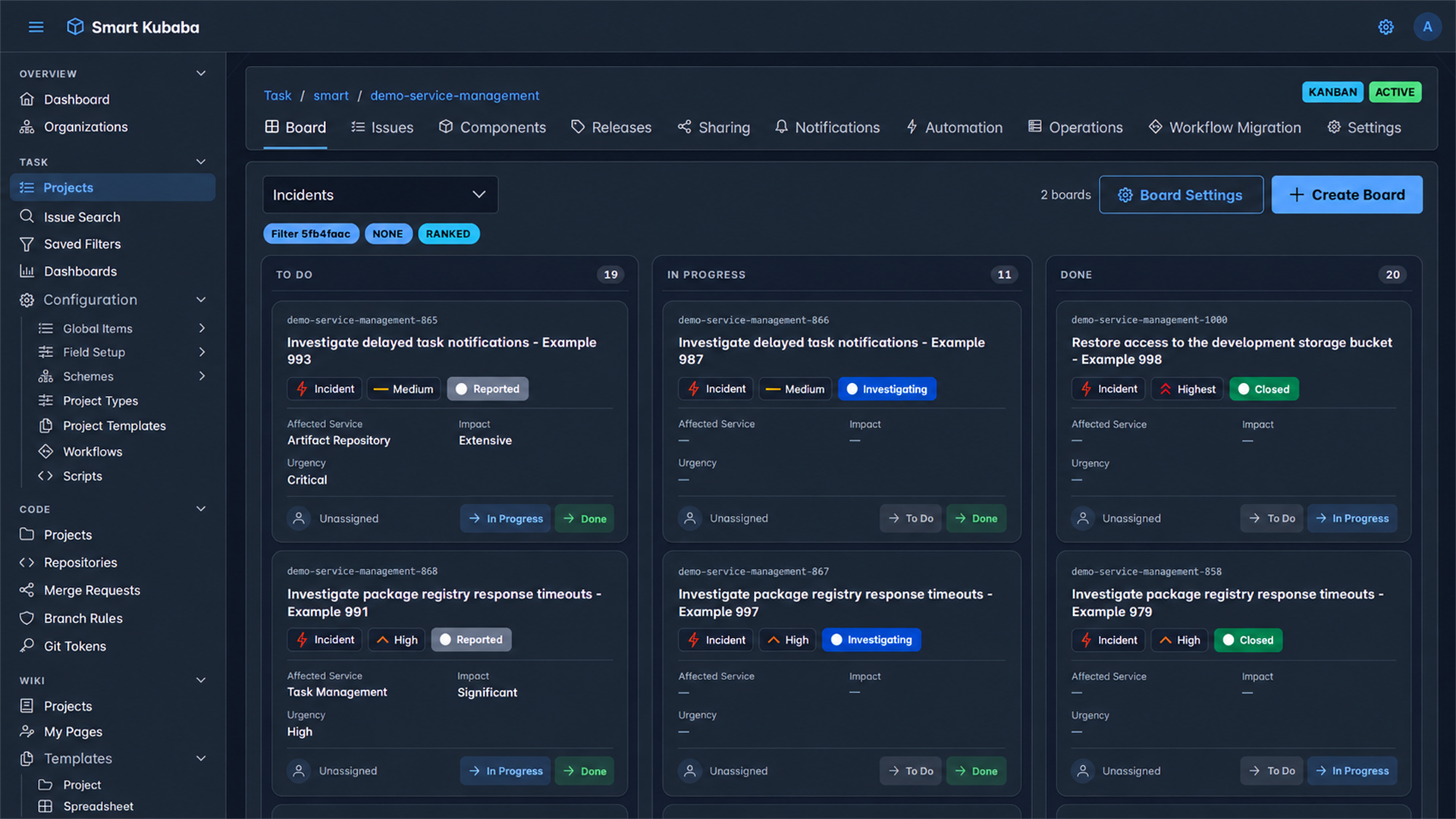Collapse Configuration submenu chevron
Screen dimensions: 1456x819
(x=201, y=300)
